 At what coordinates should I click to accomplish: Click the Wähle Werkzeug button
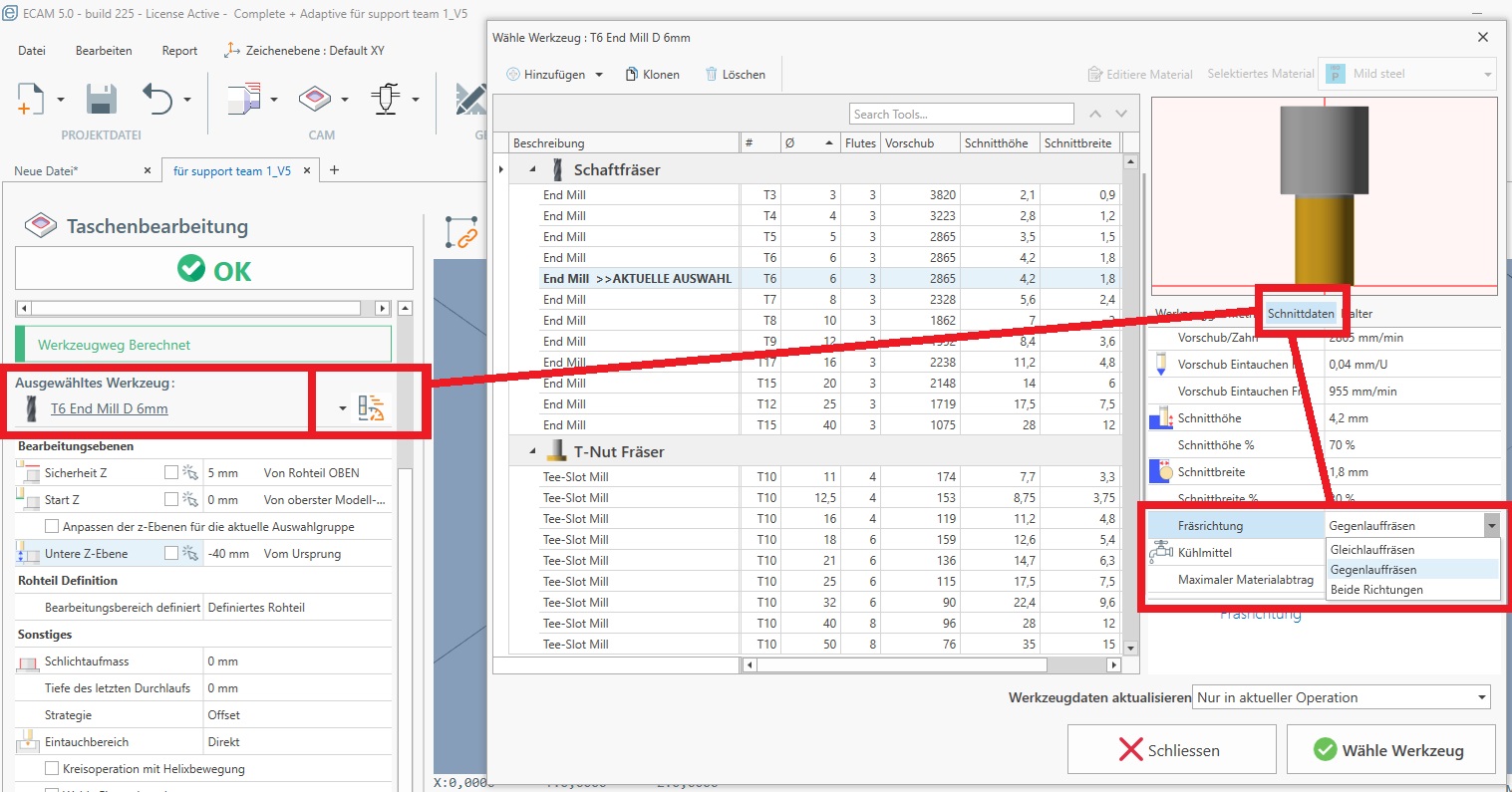click(1390, 750)
